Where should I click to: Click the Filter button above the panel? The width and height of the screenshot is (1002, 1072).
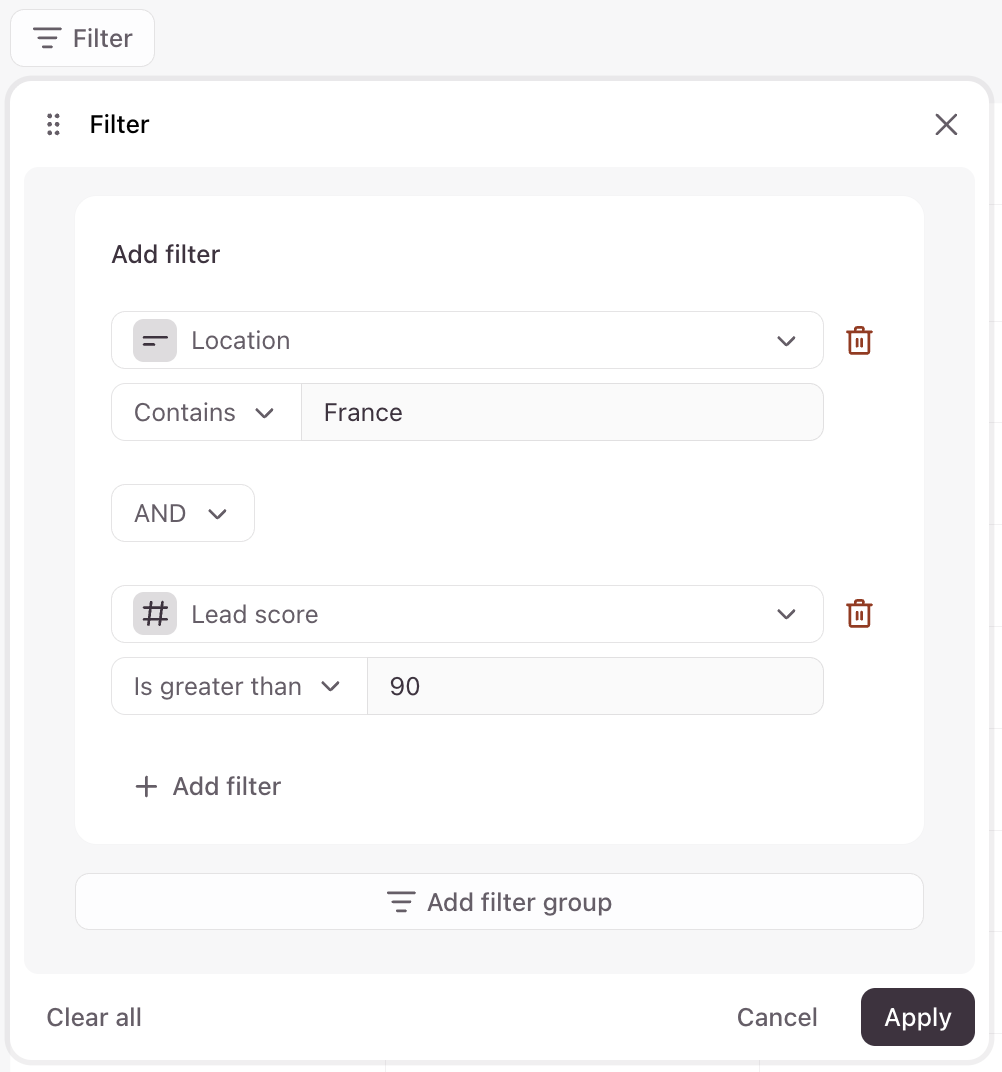click(x=82, y=39)
